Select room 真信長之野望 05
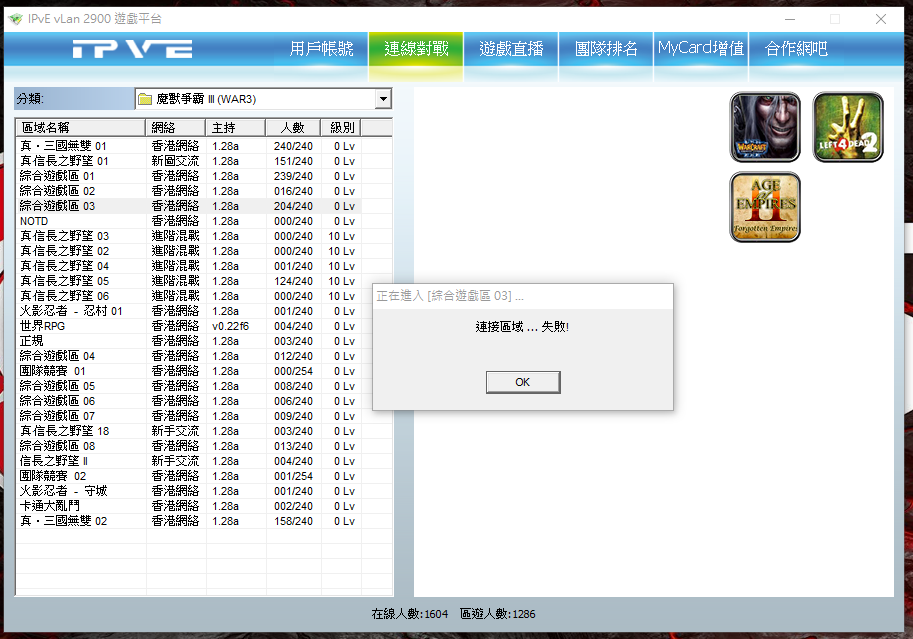Viewport: 913px width, 639px height. 189,281
